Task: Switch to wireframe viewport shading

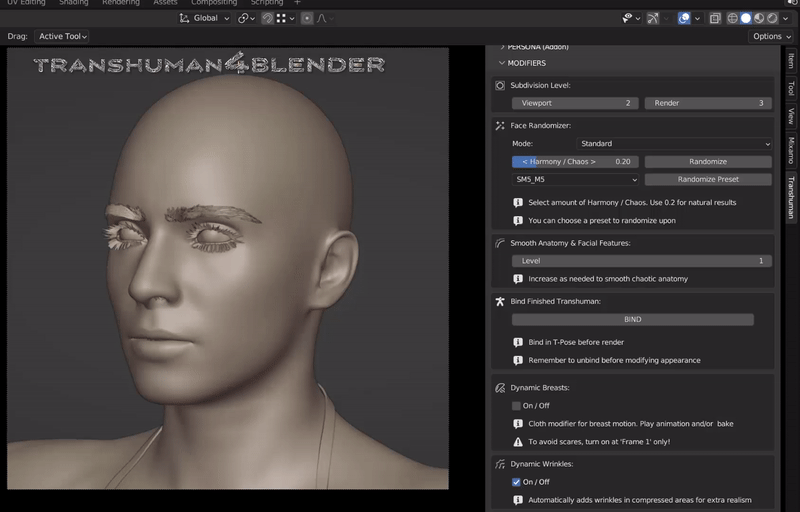Action: point(733,18)
